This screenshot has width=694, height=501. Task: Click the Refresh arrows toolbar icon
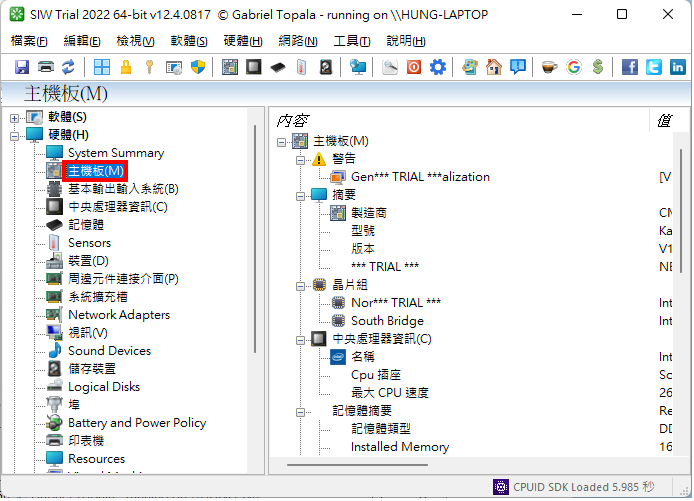(68, 67)
